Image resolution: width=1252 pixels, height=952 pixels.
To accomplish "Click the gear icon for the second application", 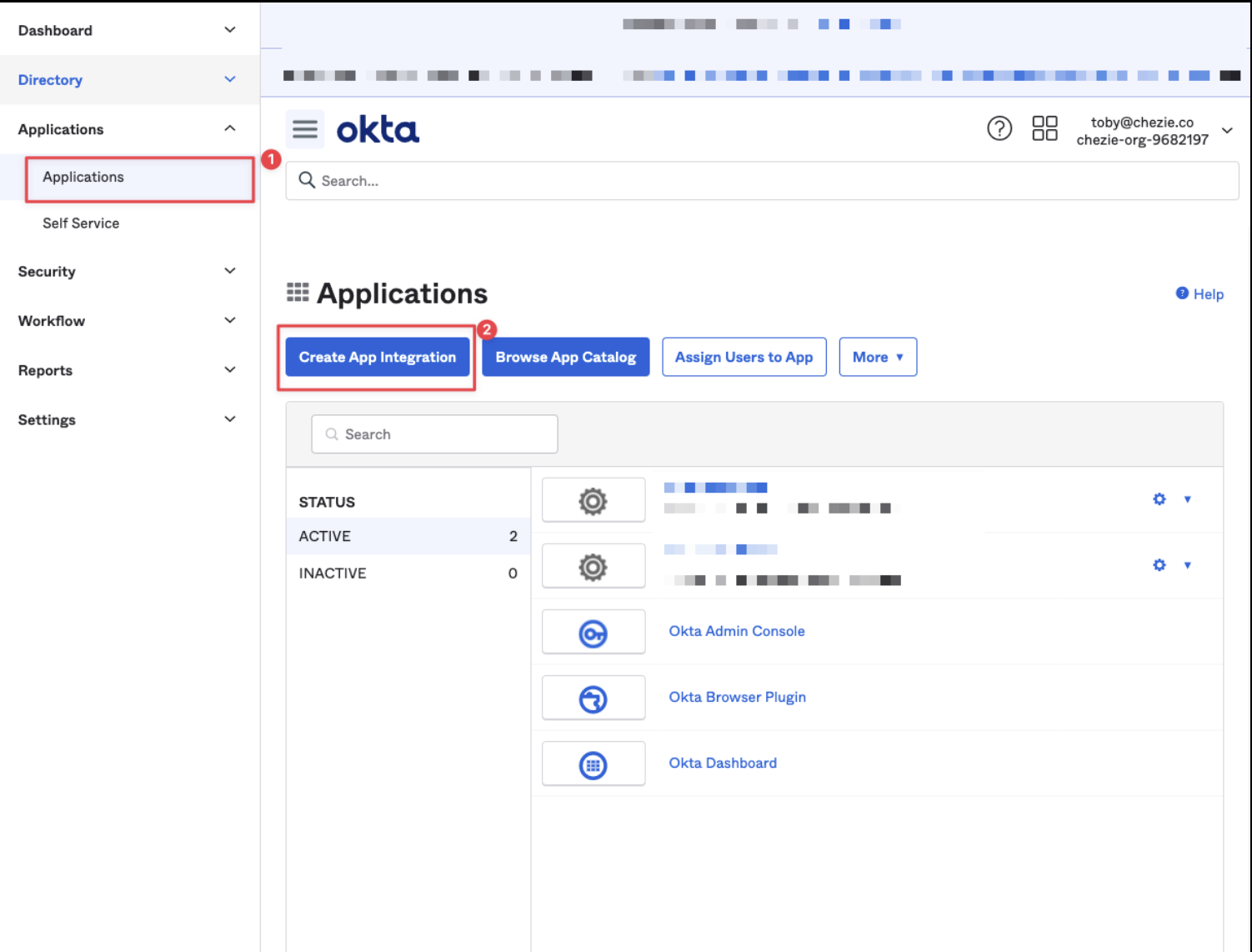I will (1159, 565).
